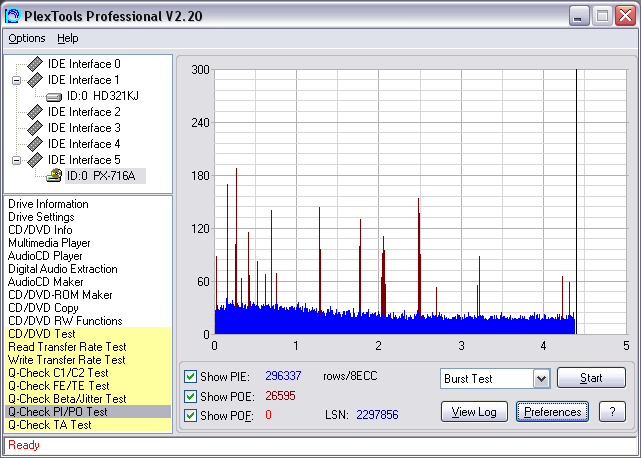This screenshot has width=641, height=458.
Task: Open the Help menu
Action: [67, 38]
